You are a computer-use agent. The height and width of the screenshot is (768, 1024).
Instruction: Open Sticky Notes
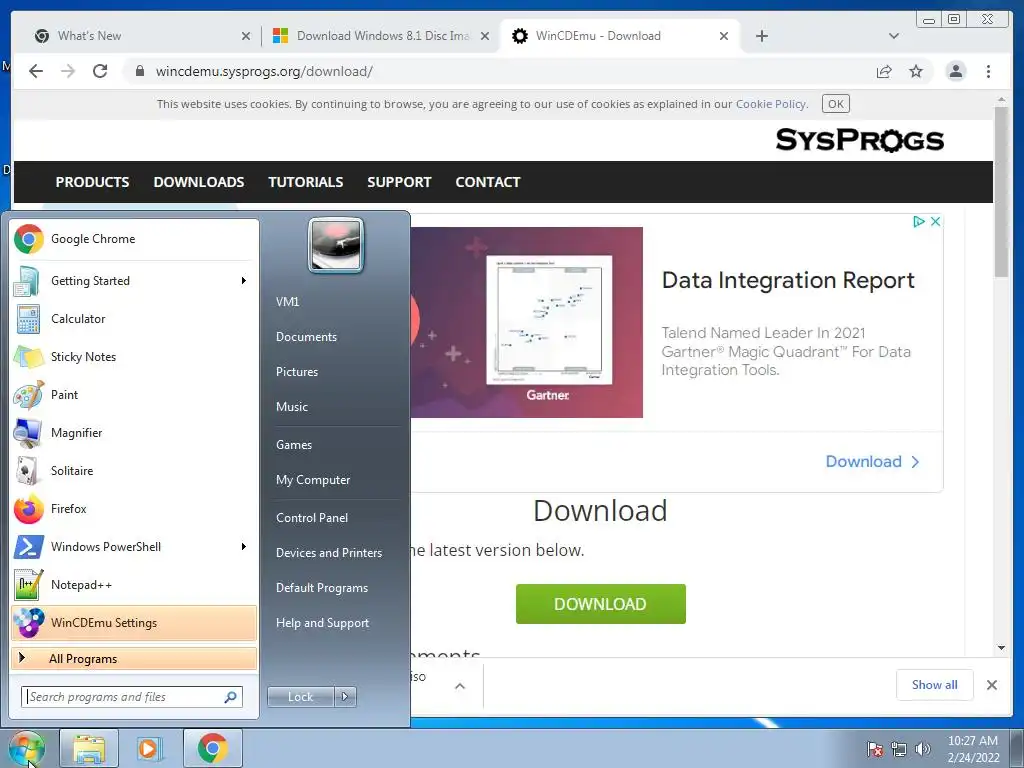[134, 357]
